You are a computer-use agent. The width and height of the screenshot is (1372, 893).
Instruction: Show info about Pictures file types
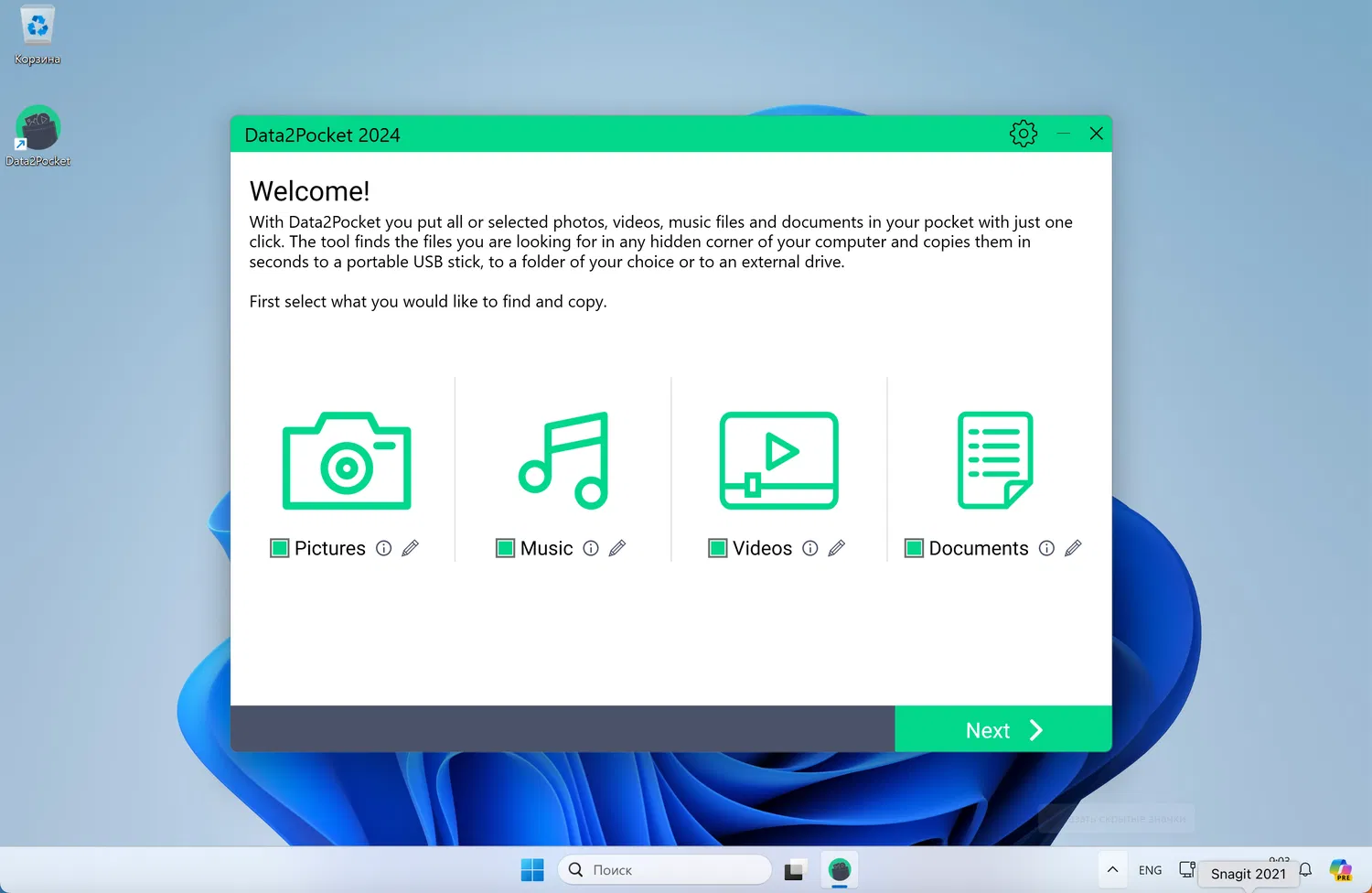point(384,548)
